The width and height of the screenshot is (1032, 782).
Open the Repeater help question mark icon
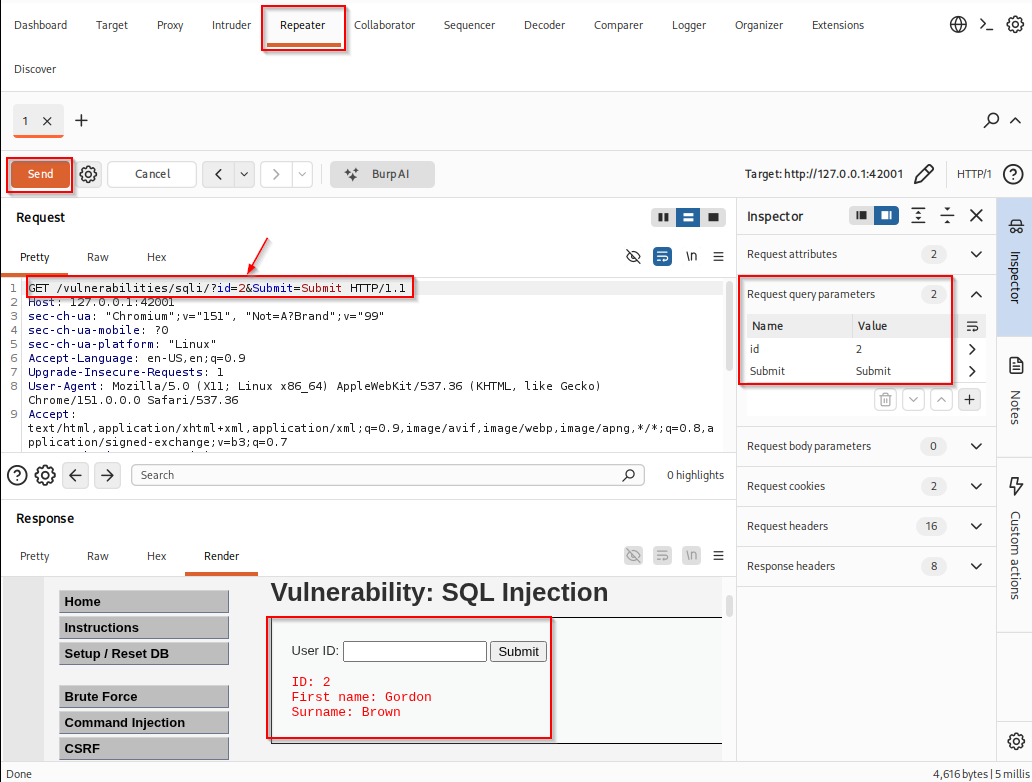click(x=1013, y=174)
